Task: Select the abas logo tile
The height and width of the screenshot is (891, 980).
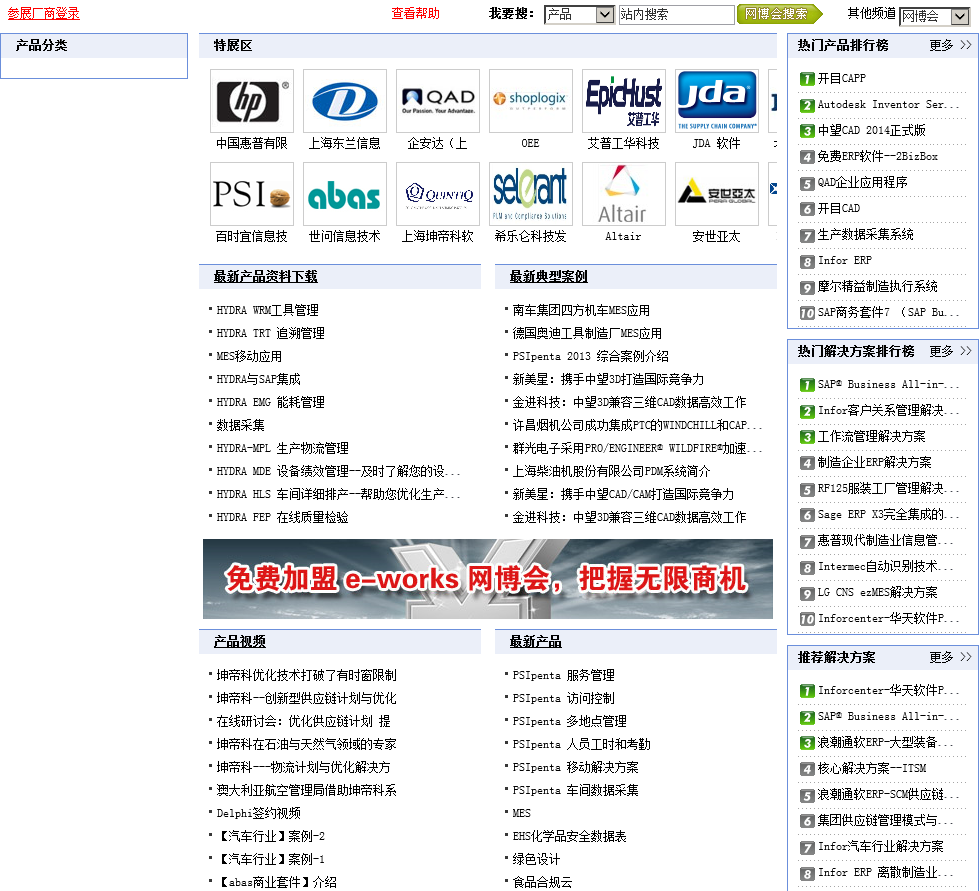Action: pos(345,194)
